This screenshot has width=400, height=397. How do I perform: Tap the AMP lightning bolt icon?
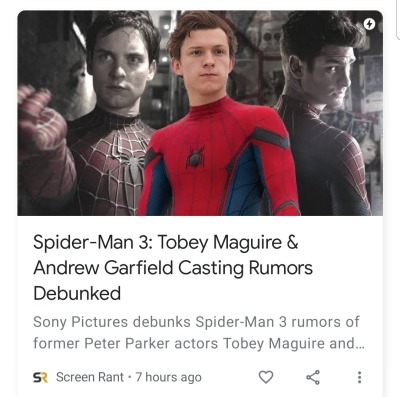pos(369,24)
